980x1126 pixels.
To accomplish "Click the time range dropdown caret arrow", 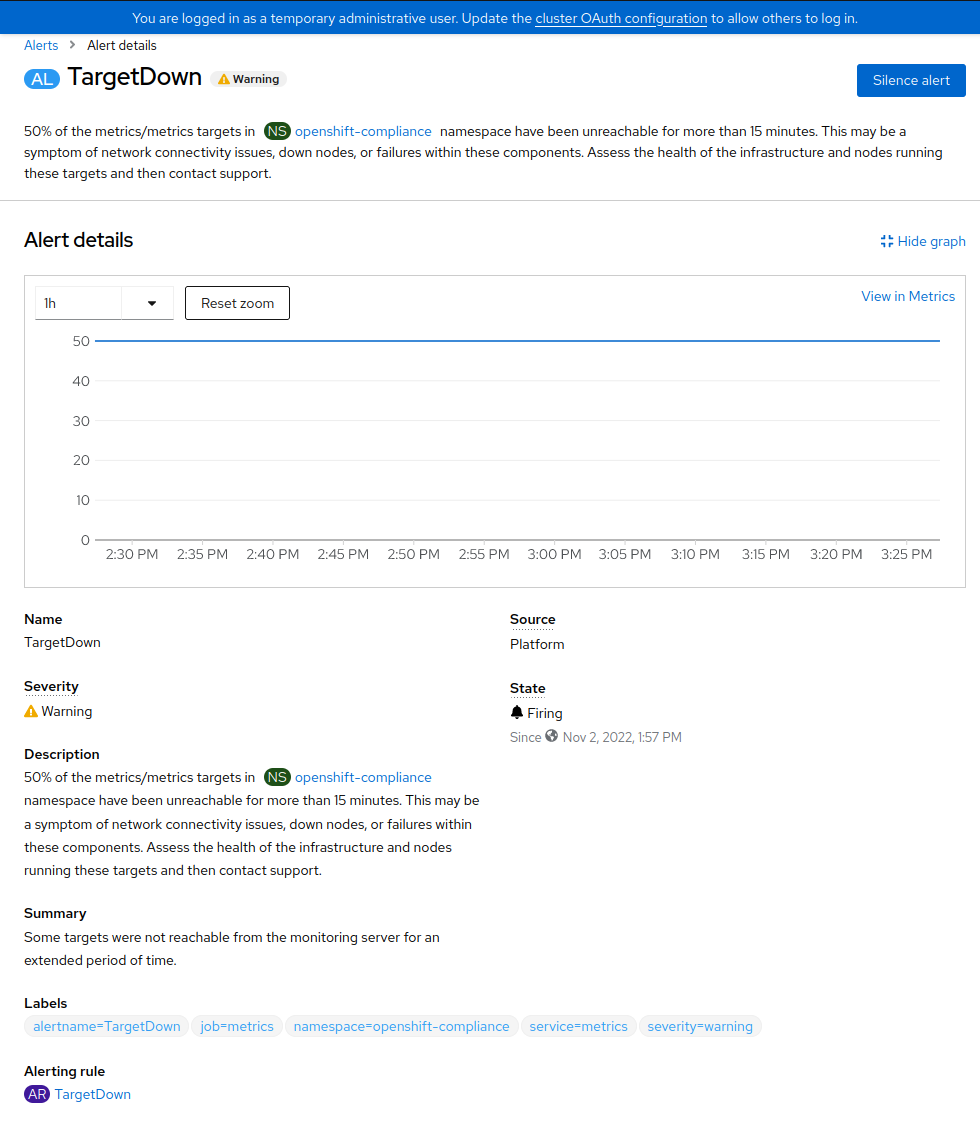I will coord(152,303).
